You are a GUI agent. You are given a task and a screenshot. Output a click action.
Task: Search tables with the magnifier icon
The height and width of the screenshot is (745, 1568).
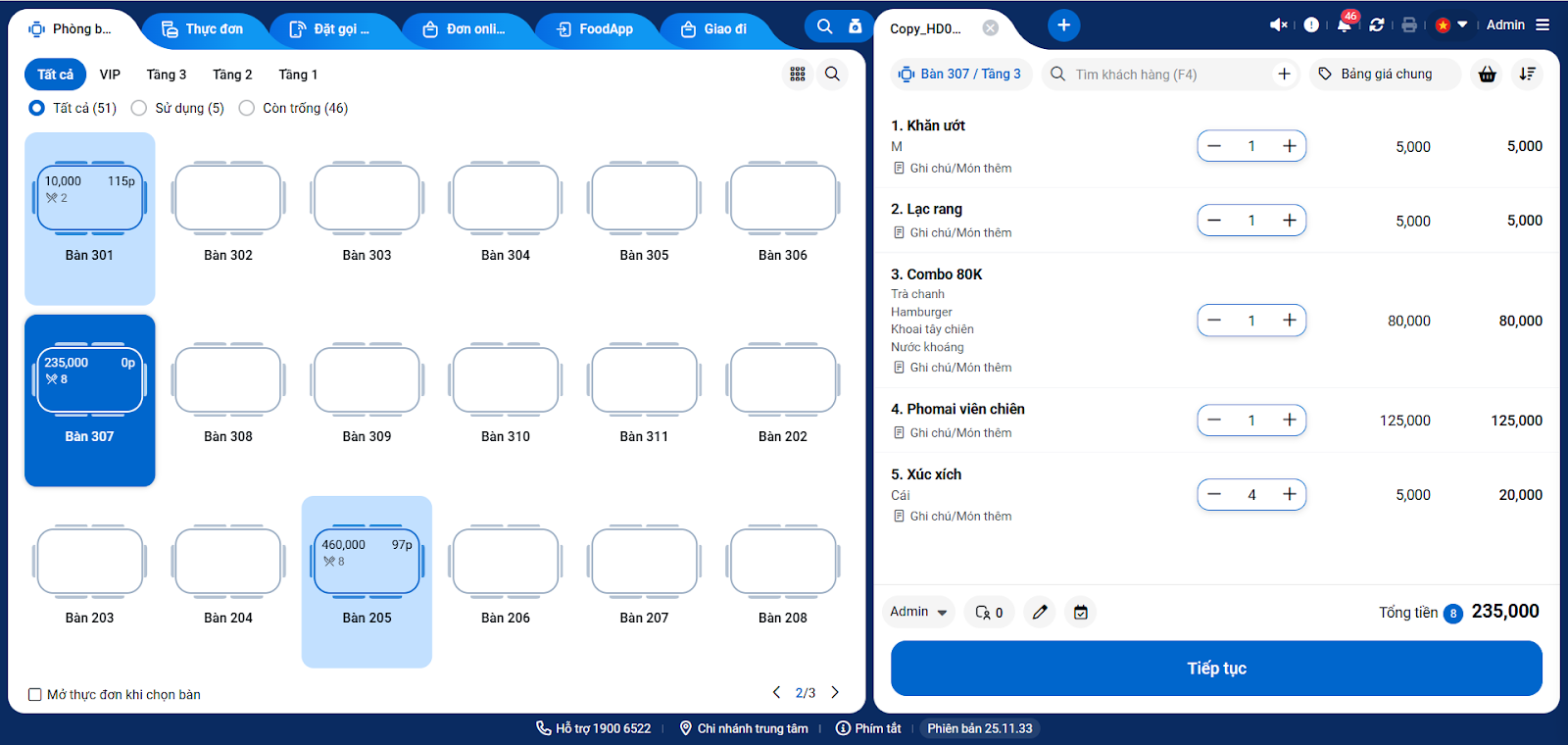click(x=832, y=74)
